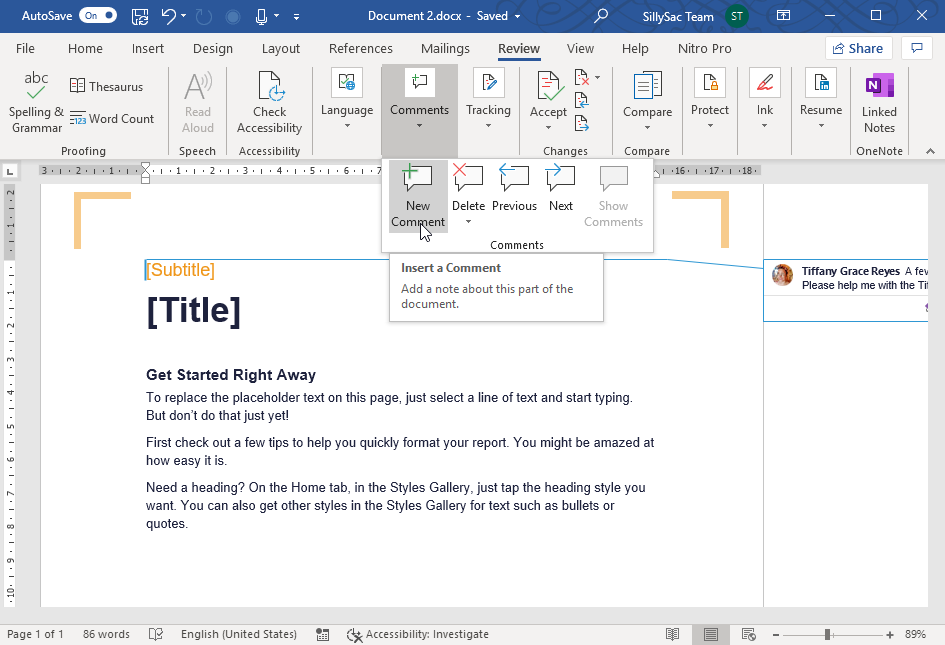Open Linked Notes in OneNote
The width and height of the screenshot is (945, 645).
879,101
